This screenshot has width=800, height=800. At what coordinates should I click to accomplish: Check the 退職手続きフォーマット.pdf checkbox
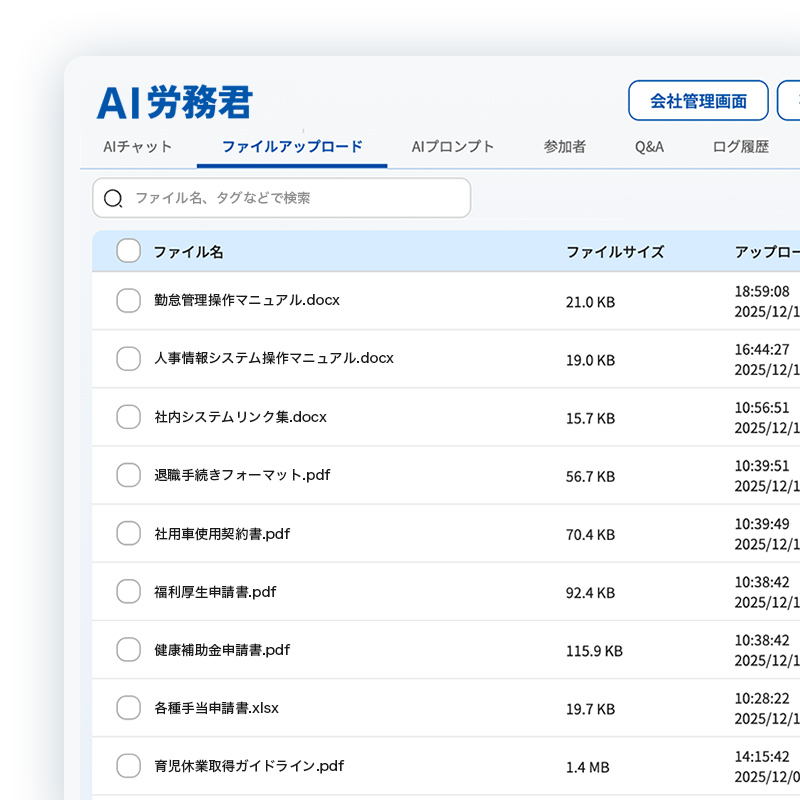coord(128,475)
